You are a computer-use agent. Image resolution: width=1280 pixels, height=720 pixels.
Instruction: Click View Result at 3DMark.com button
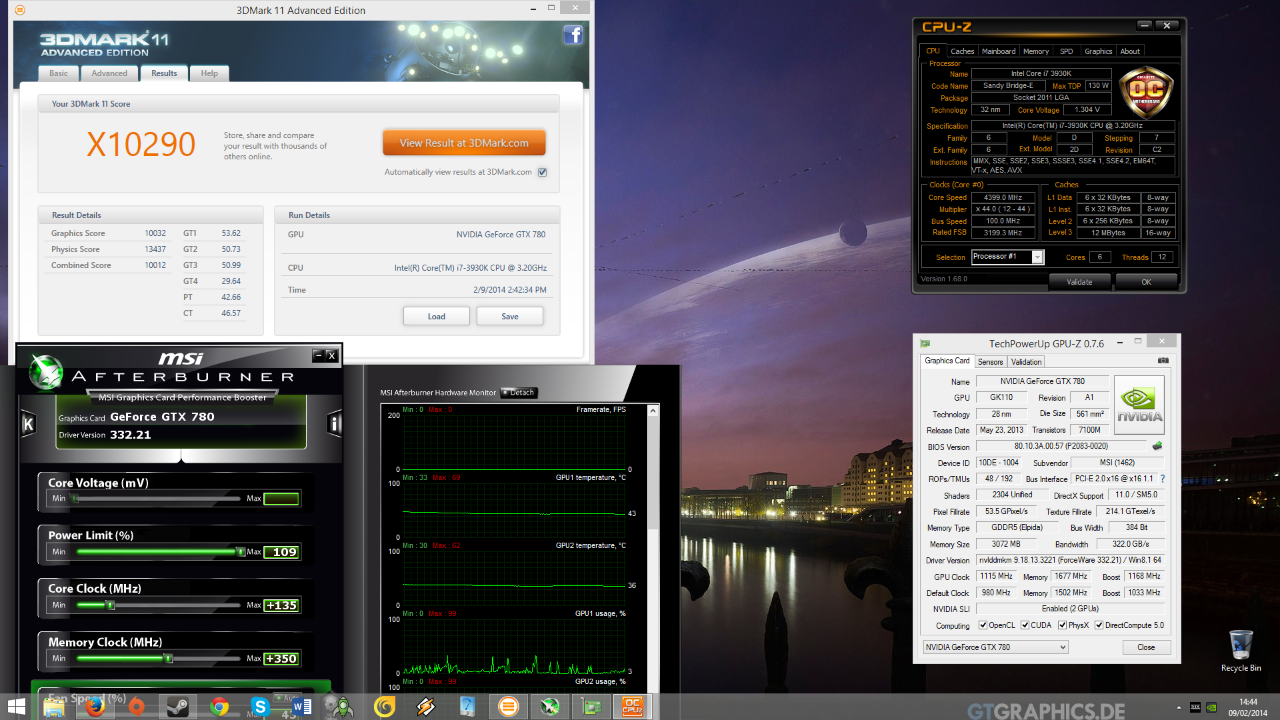[x=464, y=143]
